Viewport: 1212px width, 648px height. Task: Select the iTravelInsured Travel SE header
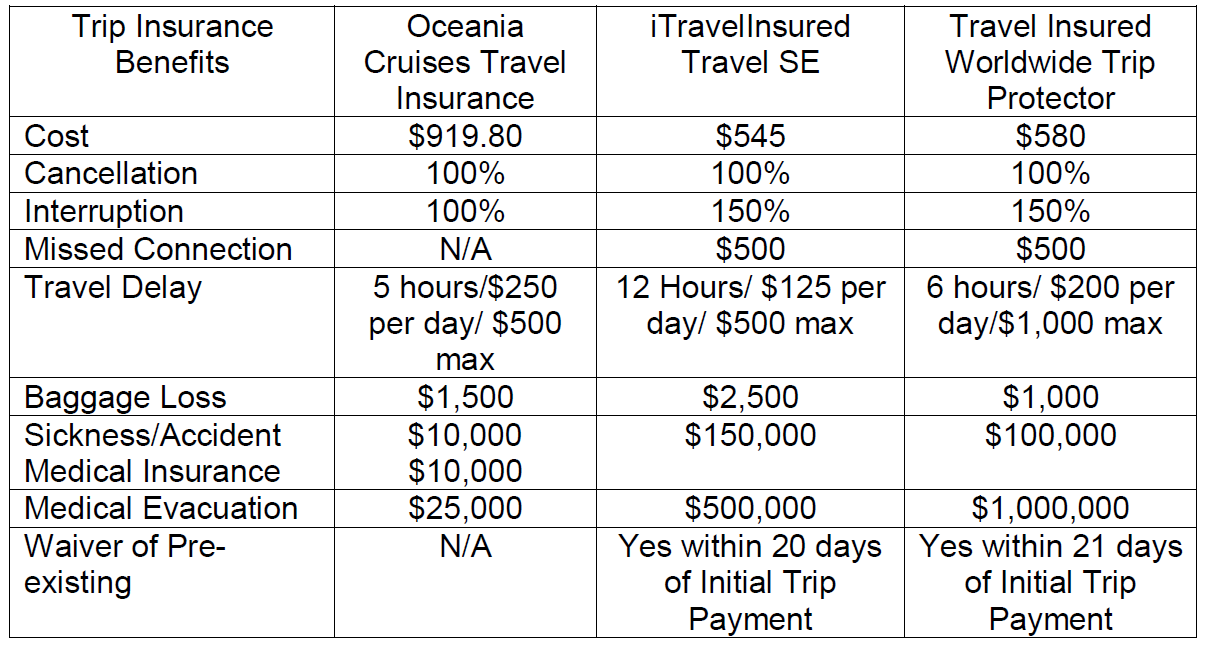tap(750, 44)
